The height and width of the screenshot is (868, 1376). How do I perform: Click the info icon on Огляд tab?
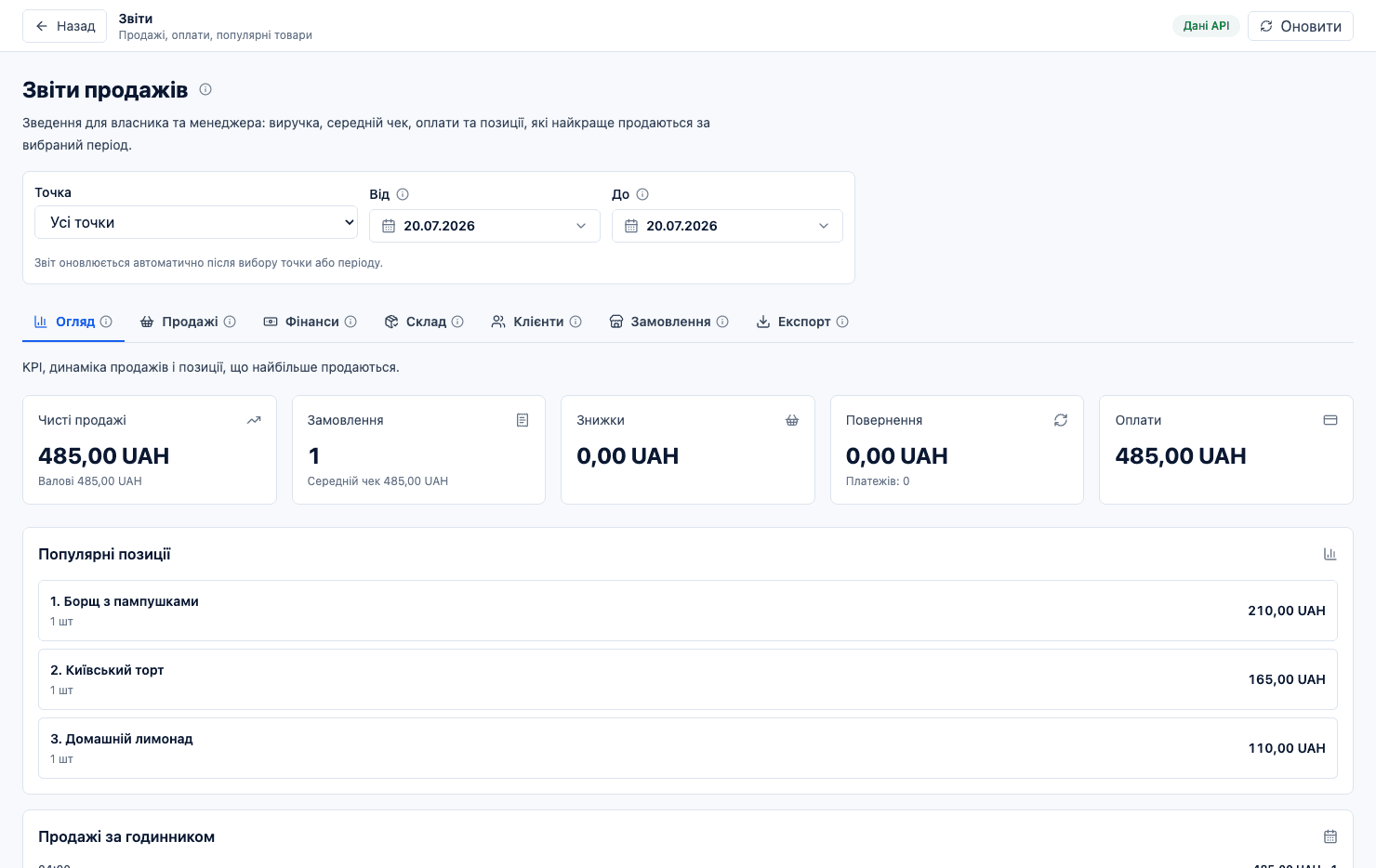[106, 322]
